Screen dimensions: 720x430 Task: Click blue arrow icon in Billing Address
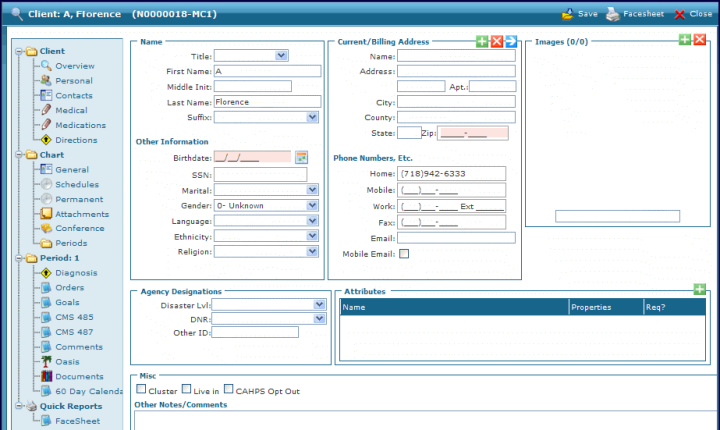510,41
